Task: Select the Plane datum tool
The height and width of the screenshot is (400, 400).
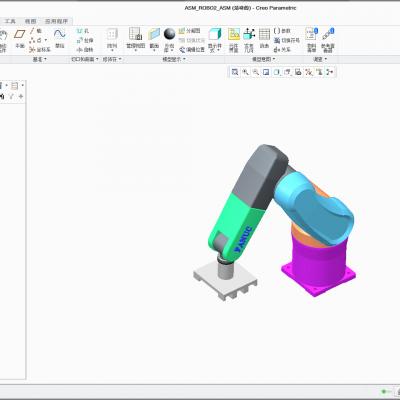Action: [x=20, y=38]
